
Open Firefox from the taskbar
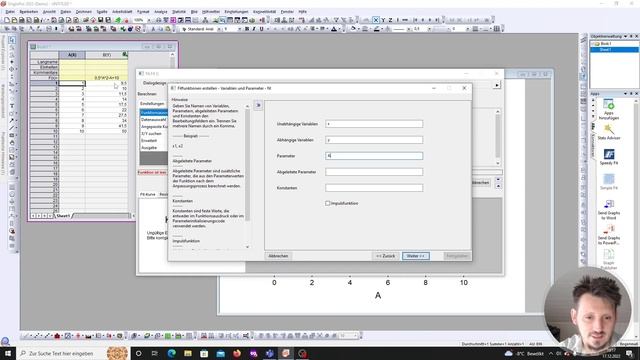coord(237,353)
